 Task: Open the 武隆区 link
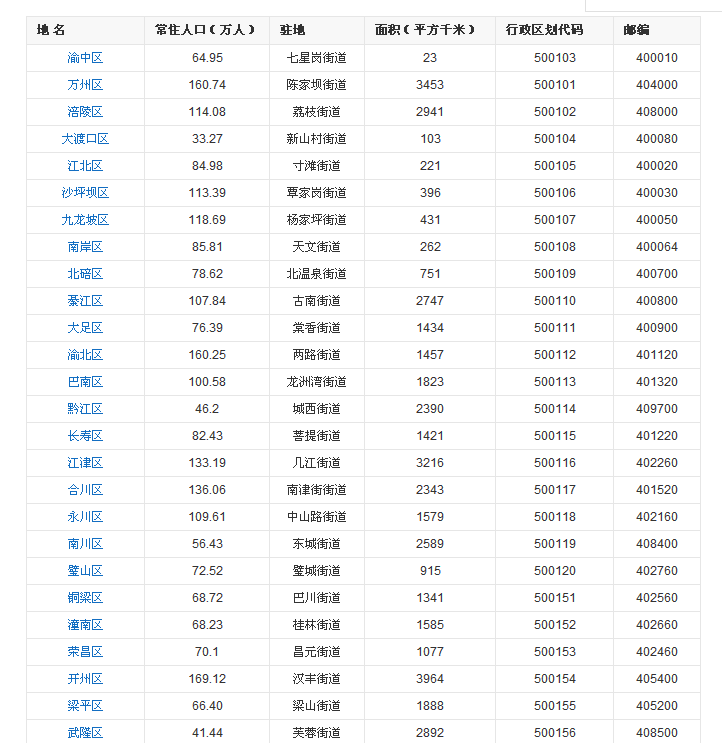point(85,733)
